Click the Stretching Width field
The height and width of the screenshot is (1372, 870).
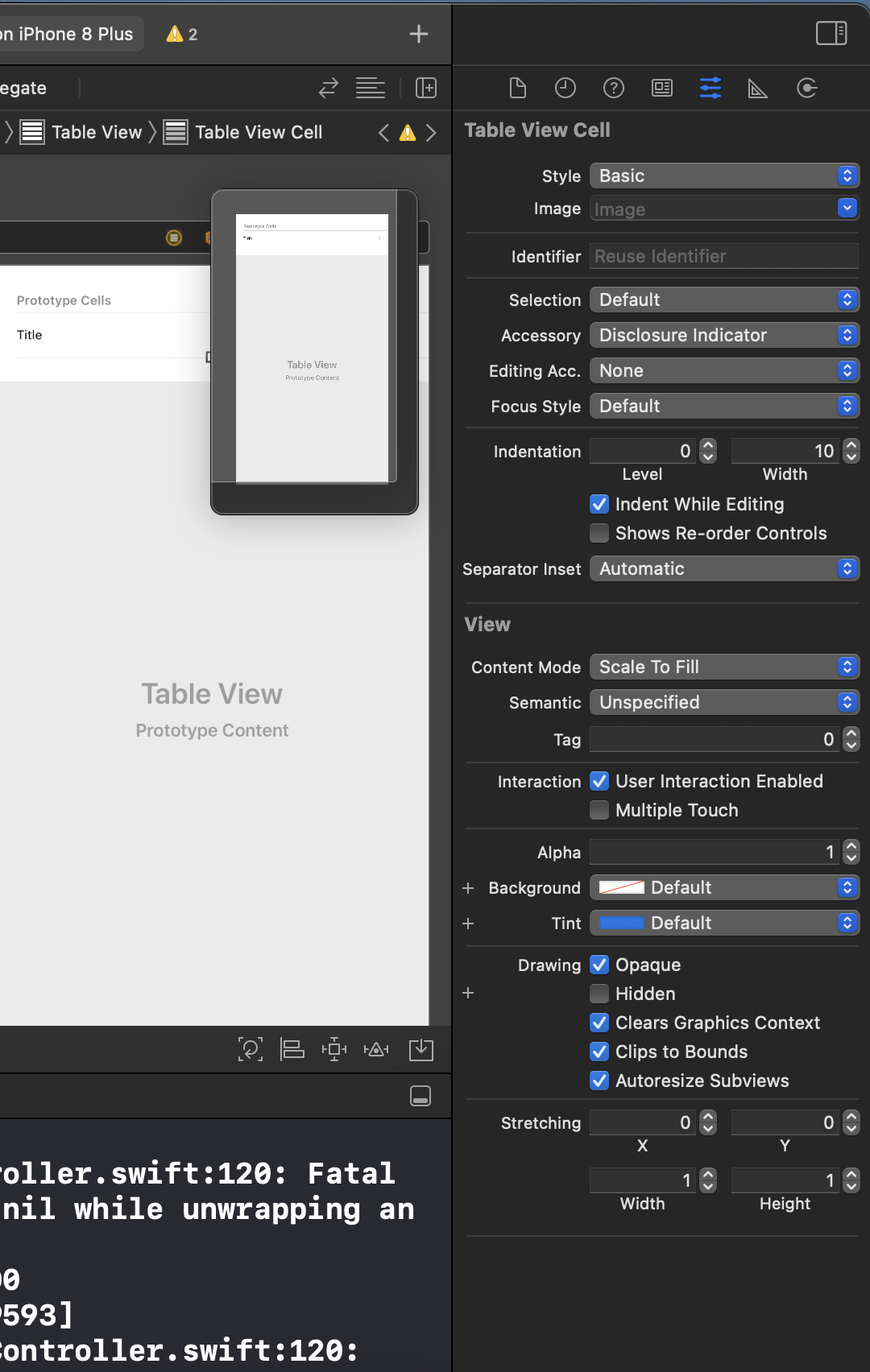tap(643, 1180)
